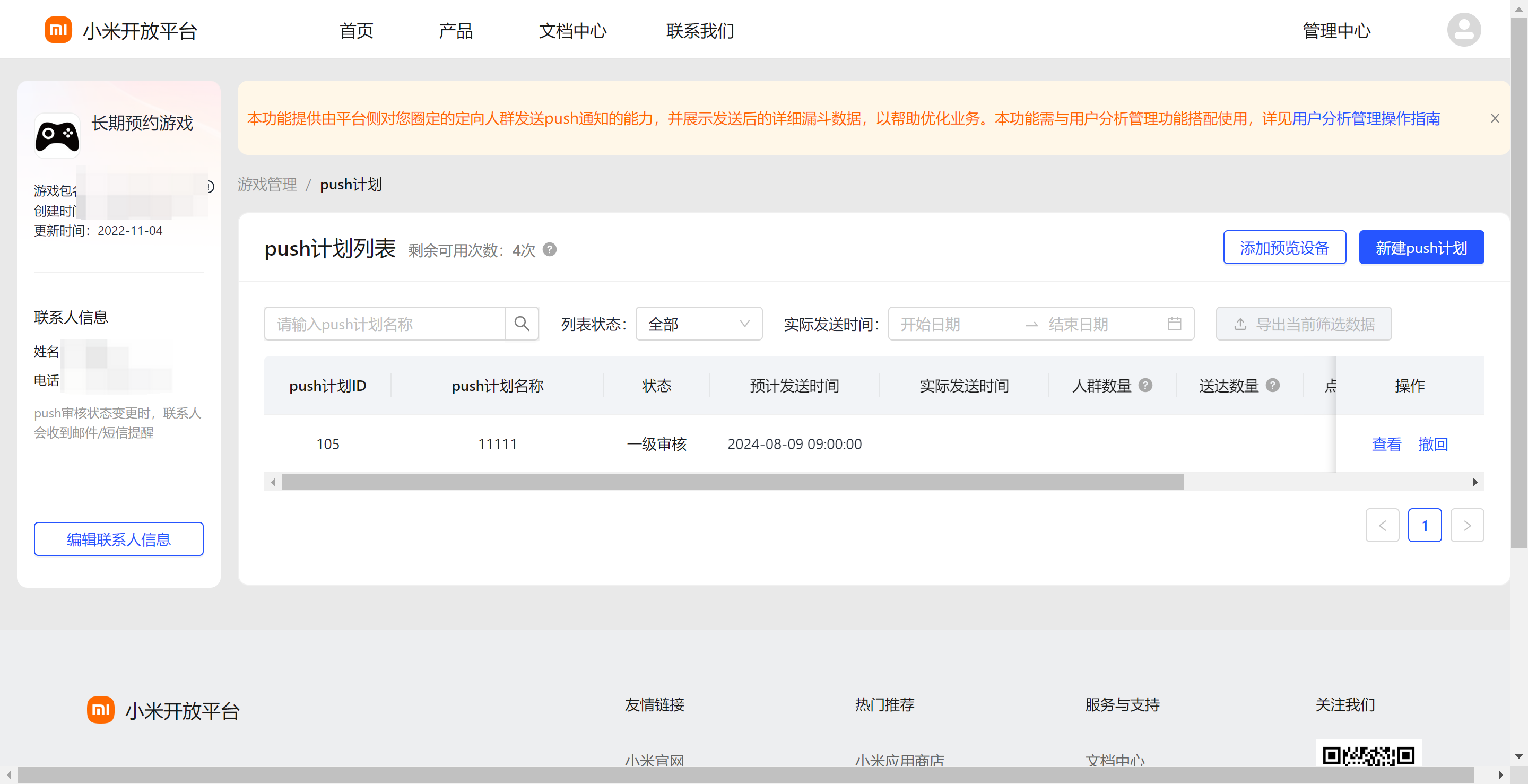The height and width of the screenshot is (784, 1528).
Task: Open the 列表状态 dropdown showing 全部
Action: coord(699,324)
